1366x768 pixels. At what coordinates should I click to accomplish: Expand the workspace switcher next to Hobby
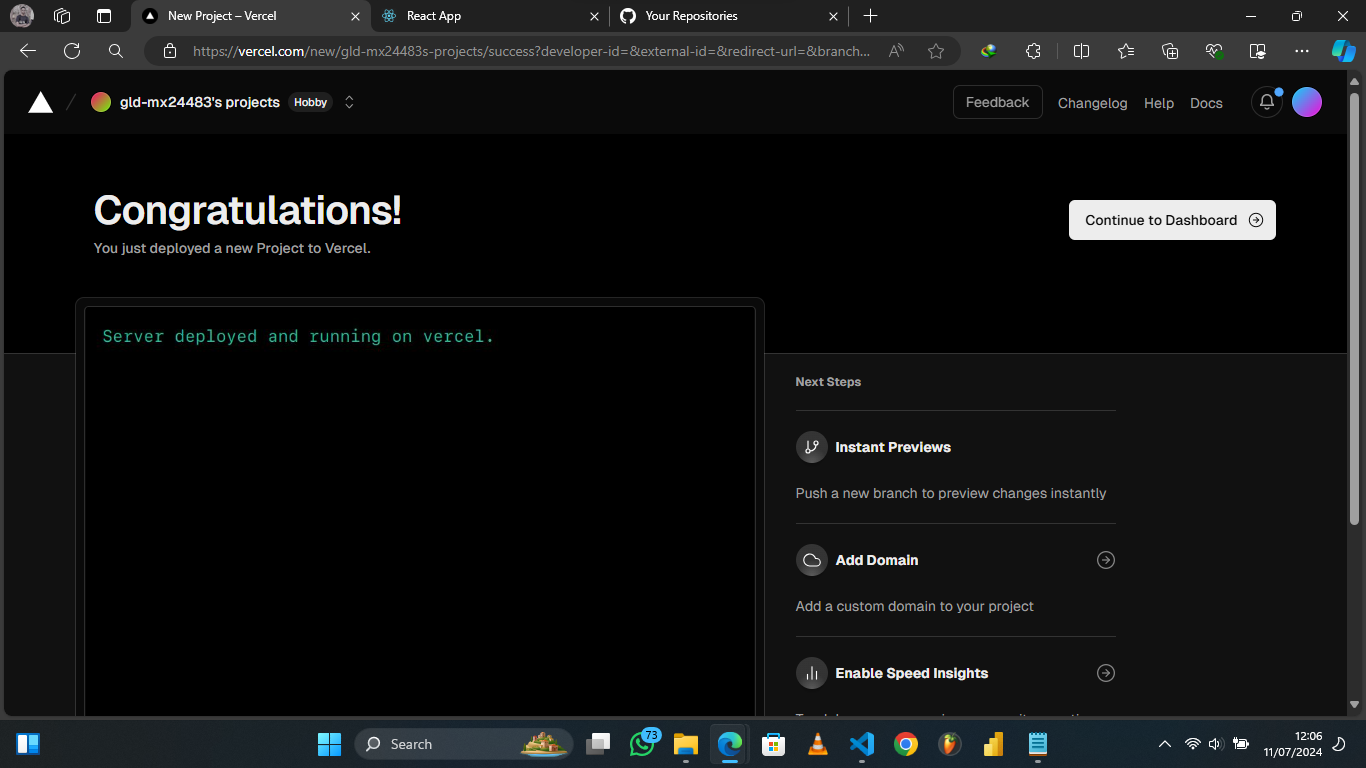coord(348,101)
